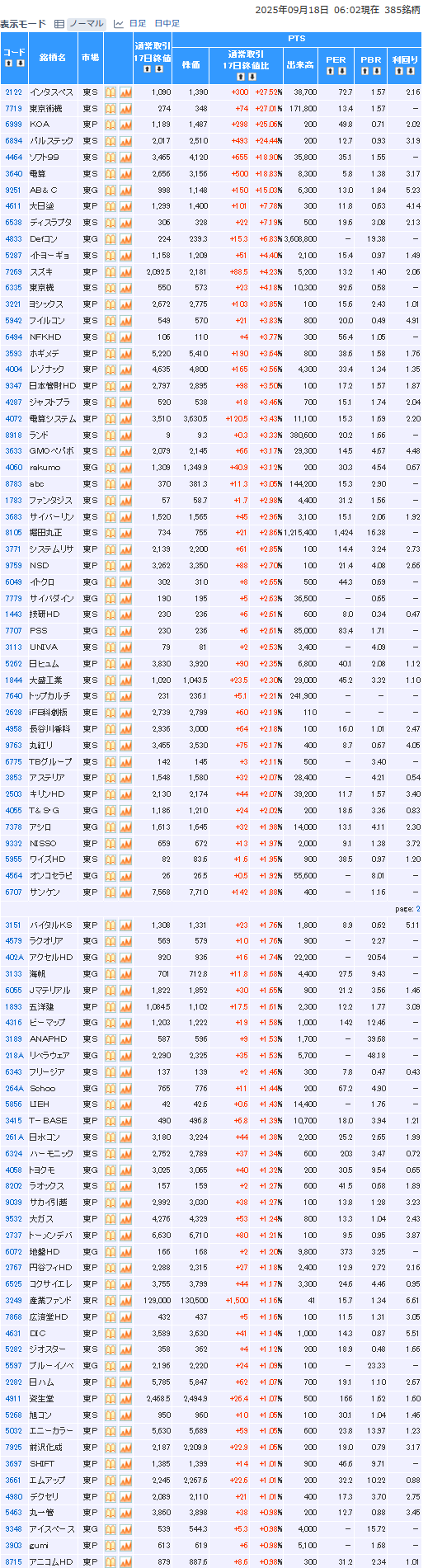Screen dimensions: 428x1568
Task: Open the chart icon for NFKHD row
Action: tap(125, 337)
